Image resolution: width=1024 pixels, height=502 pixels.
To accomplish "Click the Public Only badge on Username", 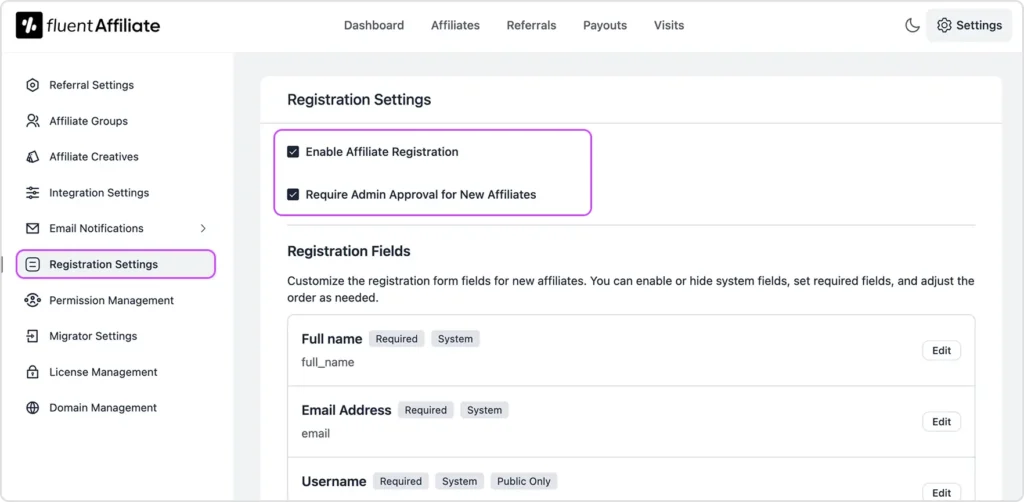I will tap(524, 481).
